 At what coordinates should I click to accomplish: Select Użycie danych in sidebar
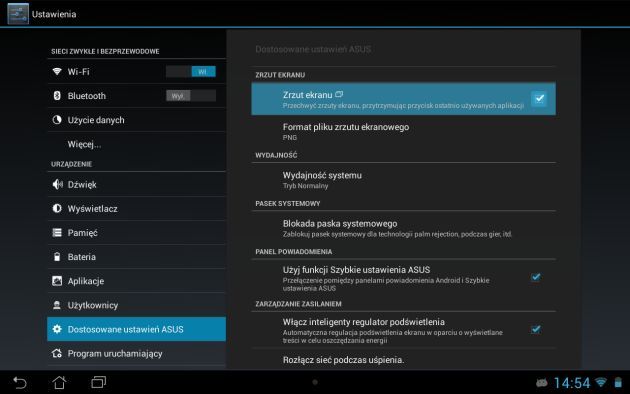[x=136, y=120]
